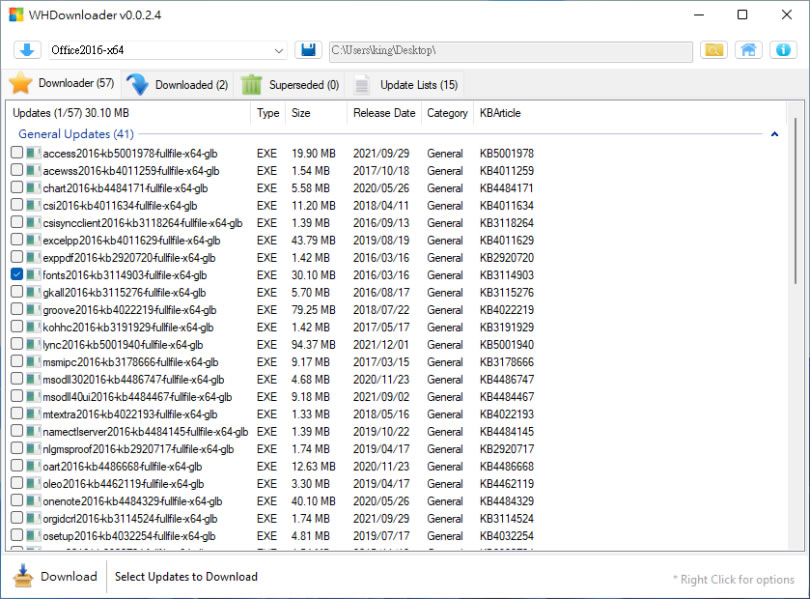Sort by the Release Date column header

(384, 113)
